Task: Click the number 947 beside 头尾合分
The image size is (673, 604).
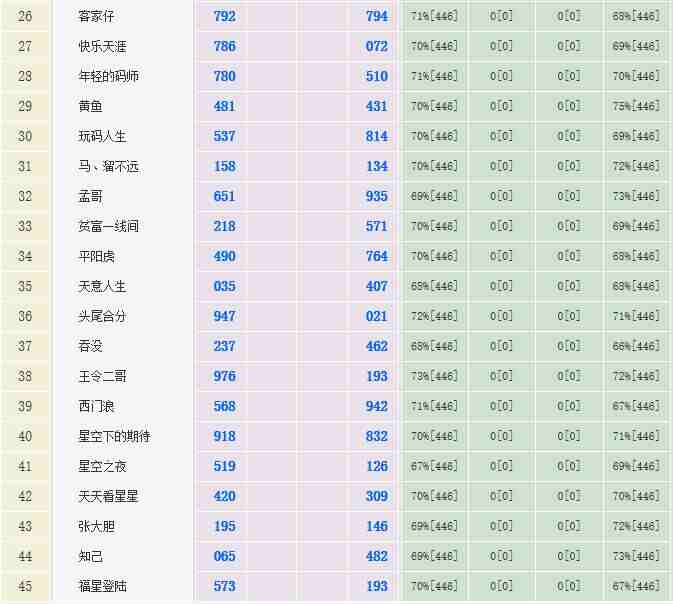Action: pyautogui.click(x=224, y=317)
